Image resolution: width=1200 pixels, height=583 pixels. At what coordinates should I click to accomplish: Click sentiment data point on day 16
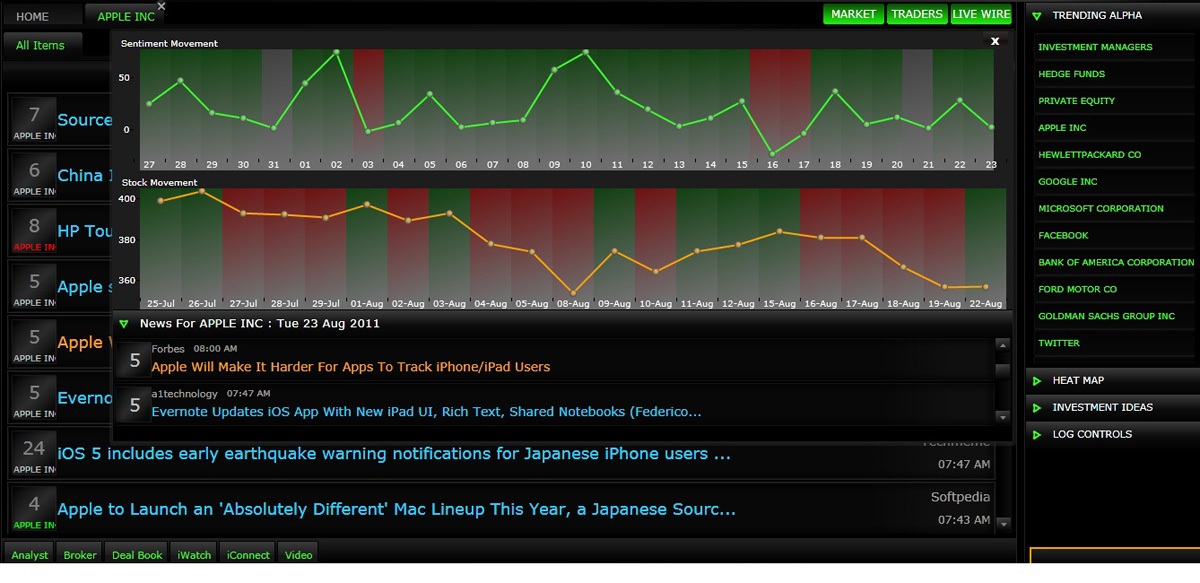point(772,154)
